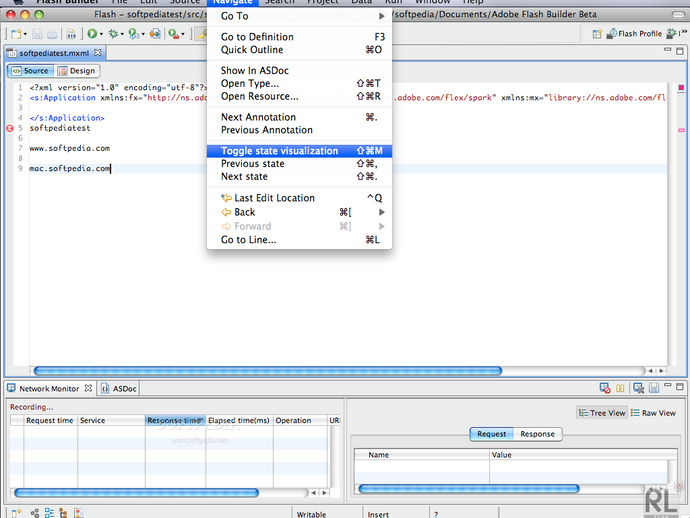Image resolution: width=690 pixels, height=518 pixels.
Task: Close the Network Monitor view
Action: coord(88,388)
